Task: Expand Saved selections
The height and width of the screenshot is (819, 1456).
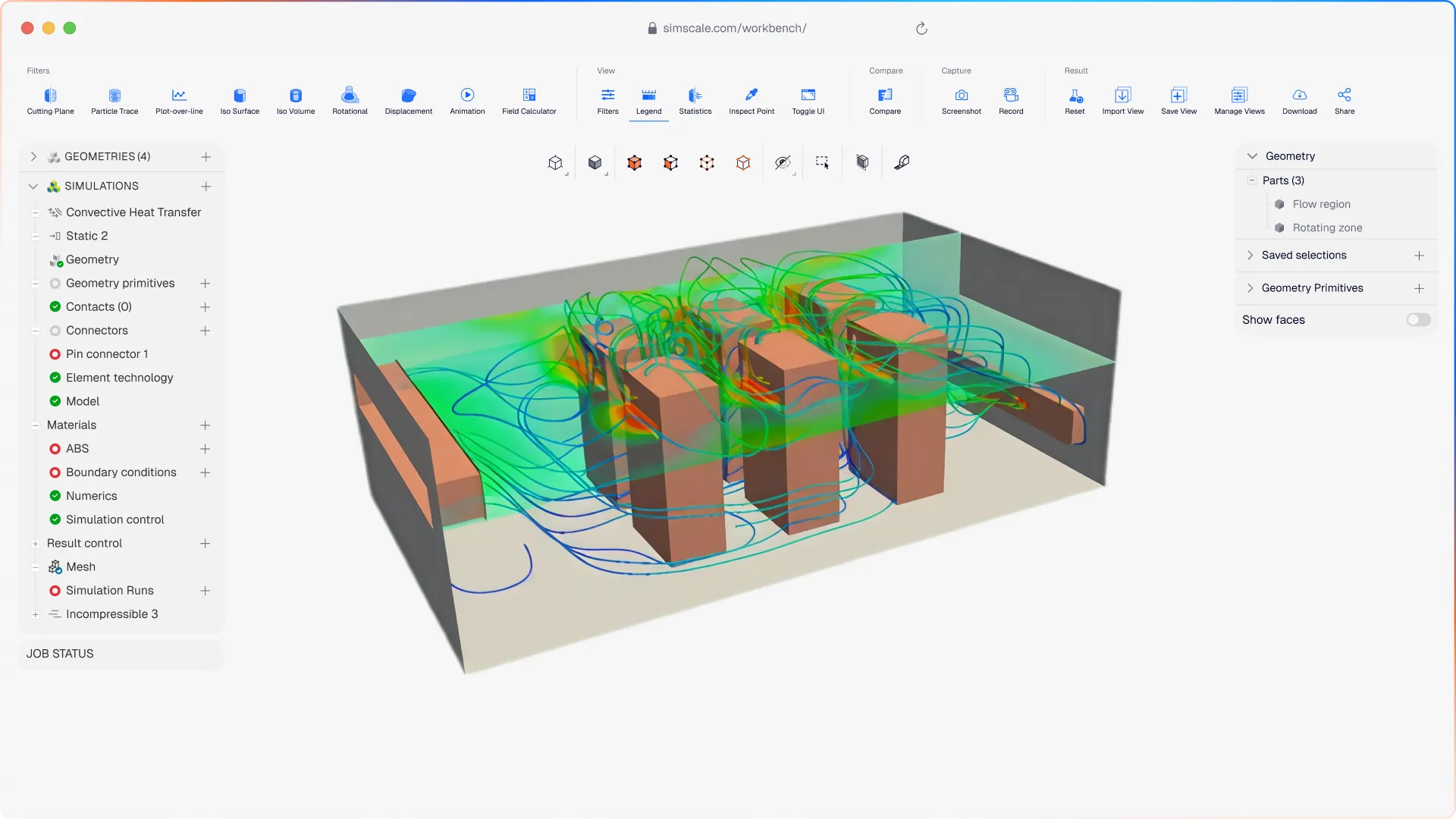Action: (1250, 256)
